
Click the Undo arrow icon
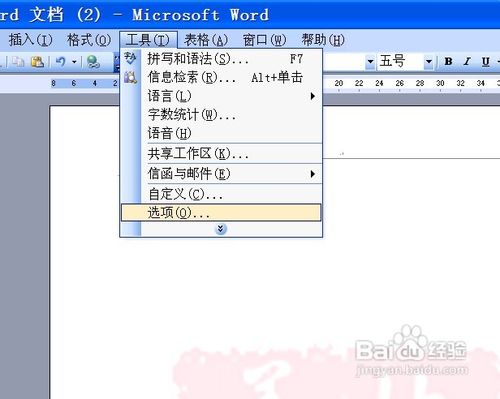[61, 62]
